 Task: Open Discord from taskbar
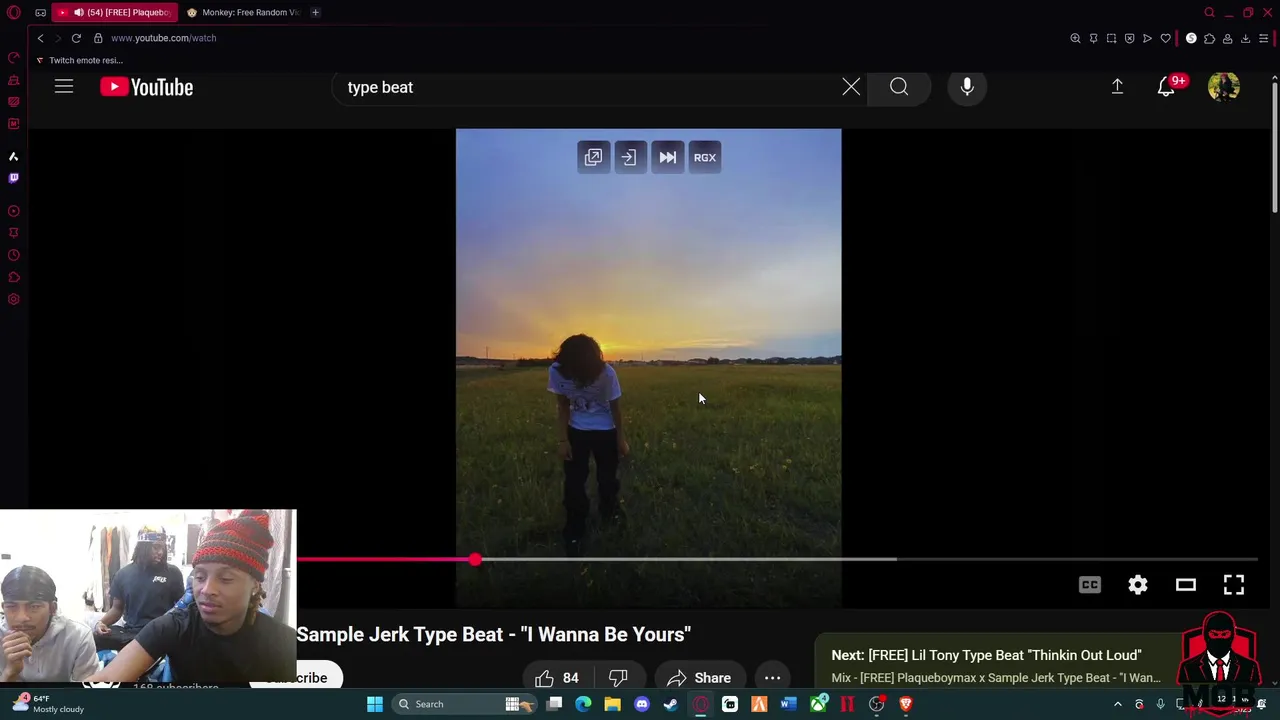click(x=642, y=704)
